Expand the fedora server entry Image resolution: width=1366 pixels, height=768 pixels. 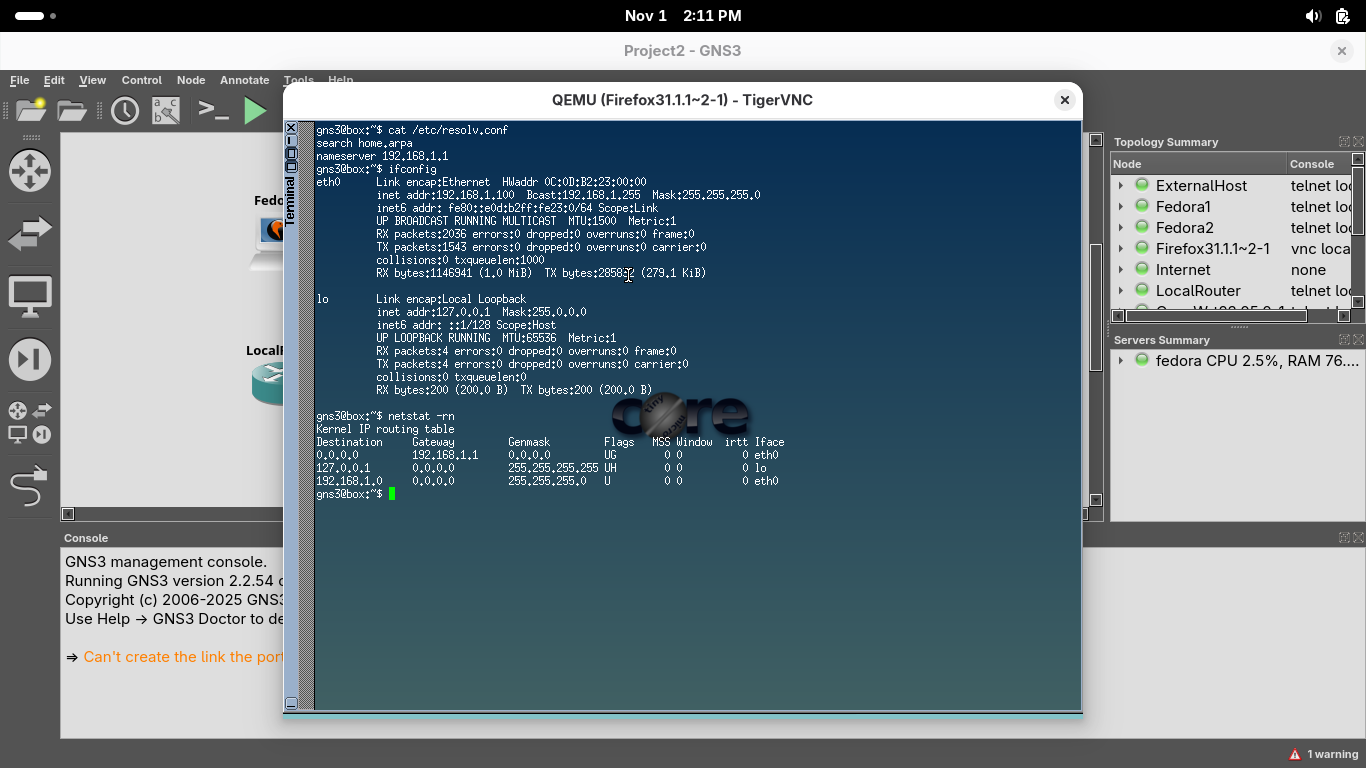tap(1120, 361)
